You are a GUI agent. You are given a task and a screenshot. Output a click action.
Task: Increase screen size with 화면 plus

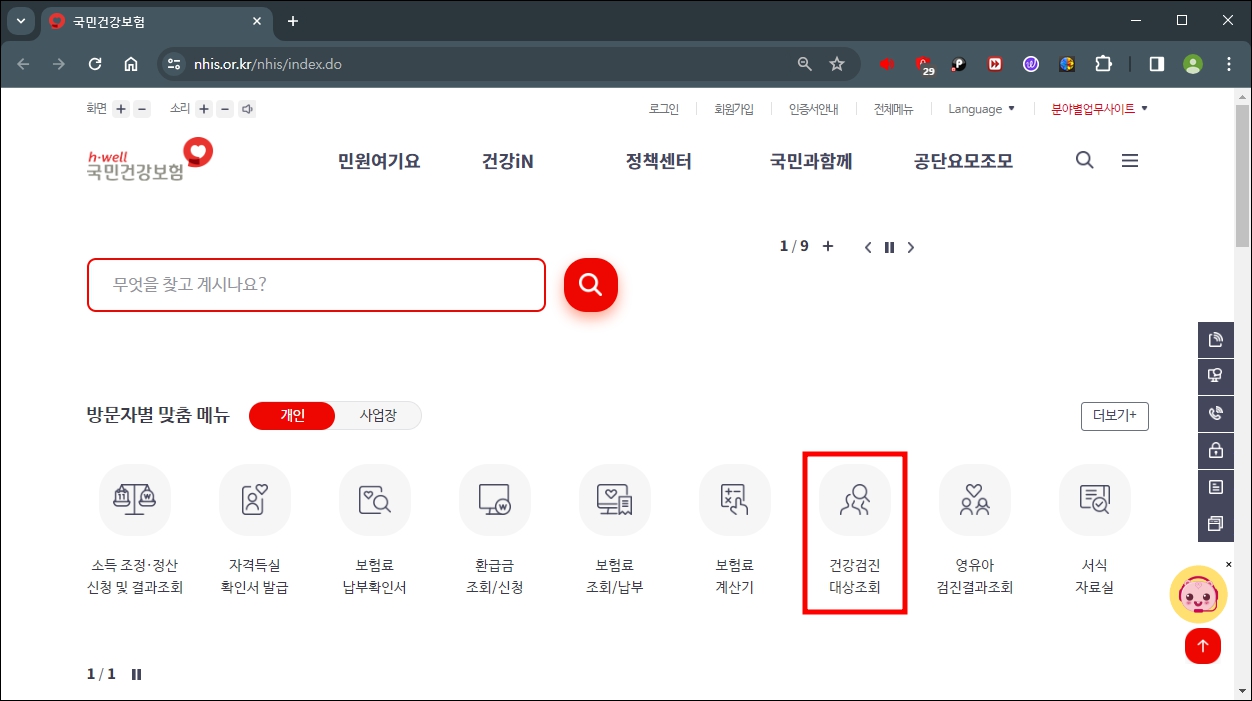coord(121,109)
